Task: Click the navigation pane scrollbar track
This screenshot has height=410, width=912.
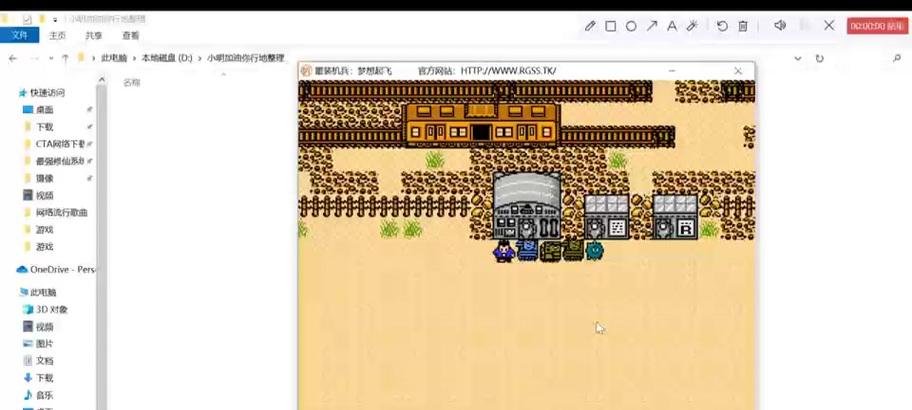Action: [102, 247]
